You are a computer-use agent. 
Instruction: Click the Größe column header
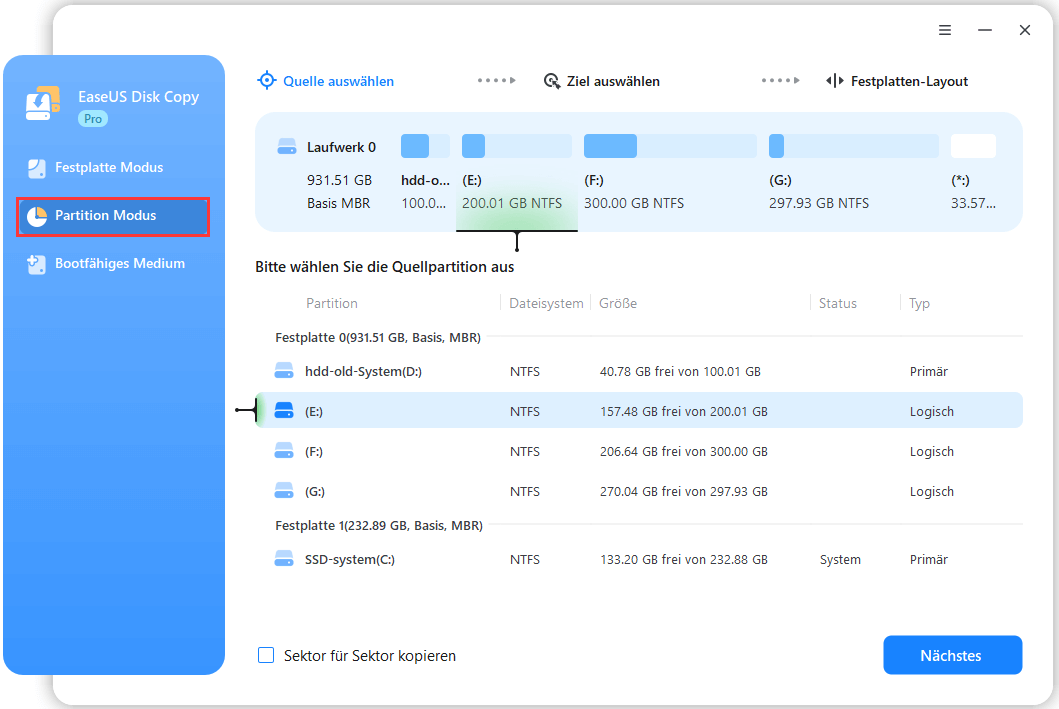pyautogui.click(x=618, y=303)
